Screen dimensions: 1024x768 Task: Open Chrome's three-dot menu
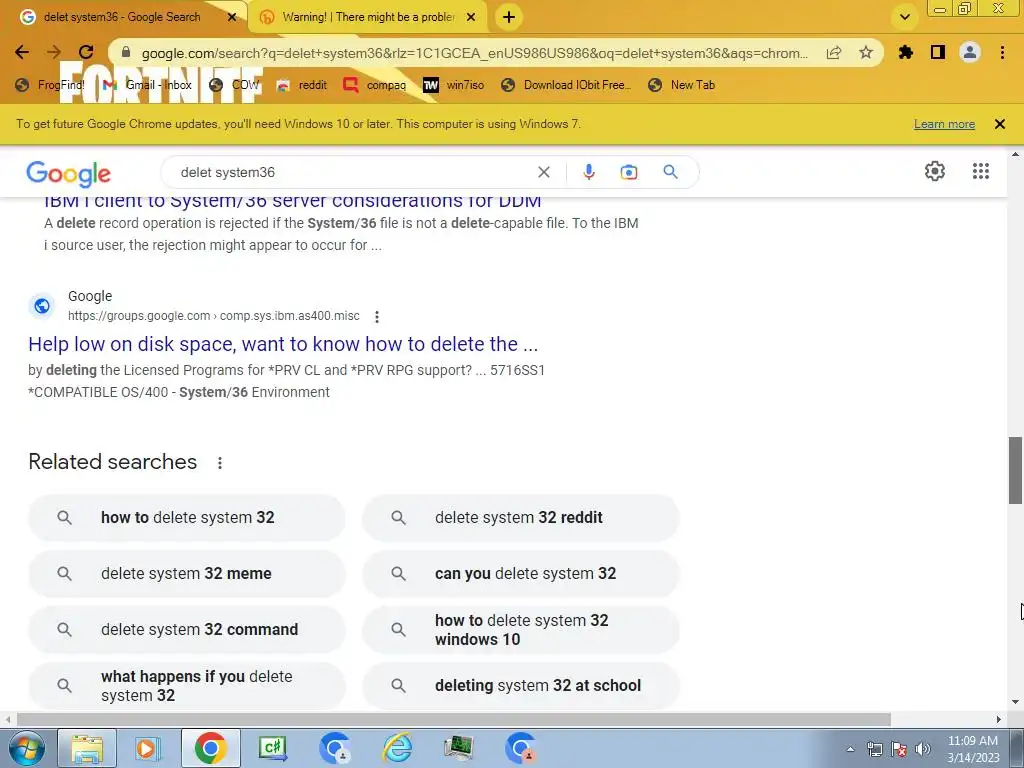coord(1002,52)
